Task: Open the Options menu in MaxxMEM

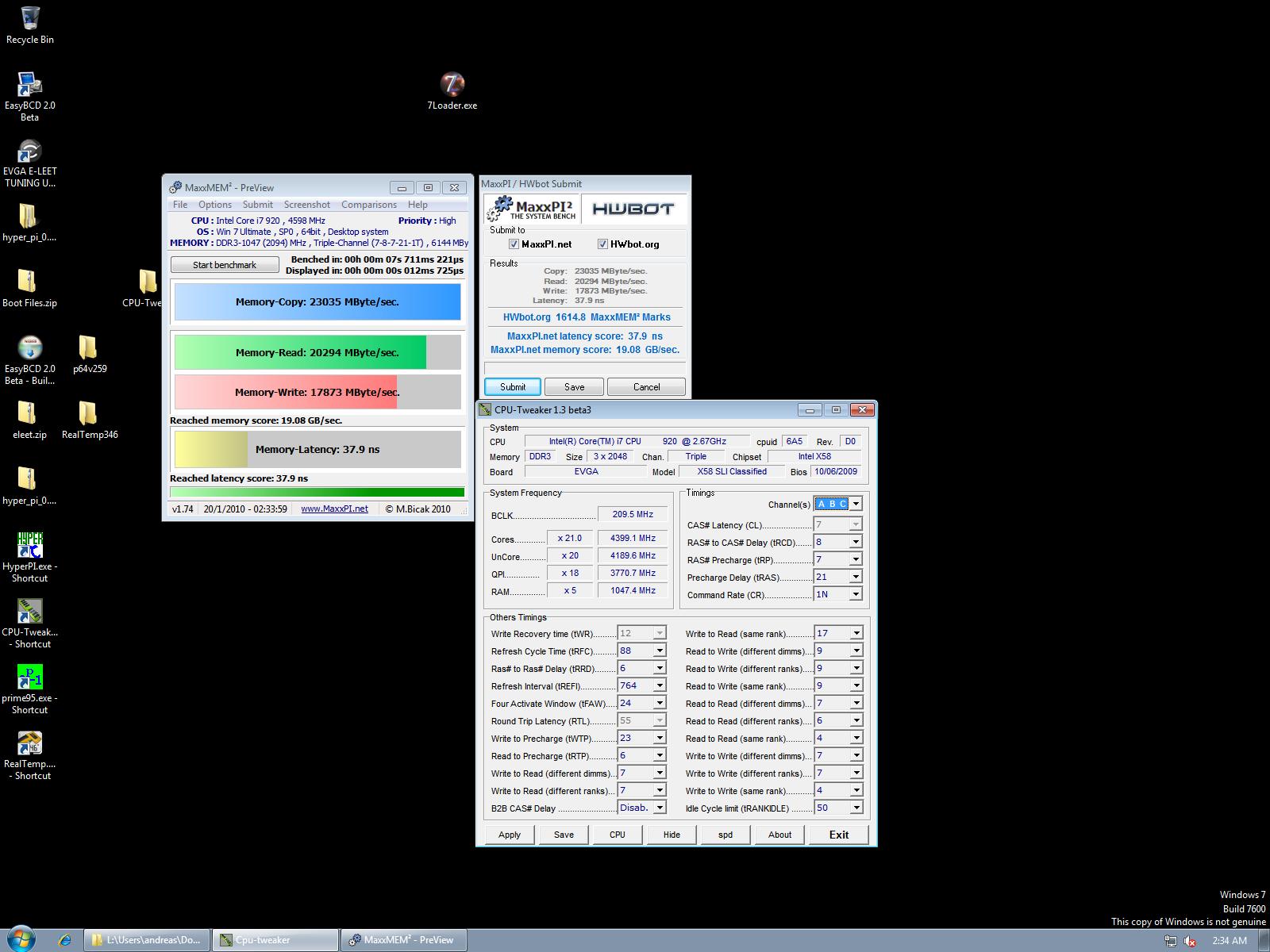Action: point(215,205)
